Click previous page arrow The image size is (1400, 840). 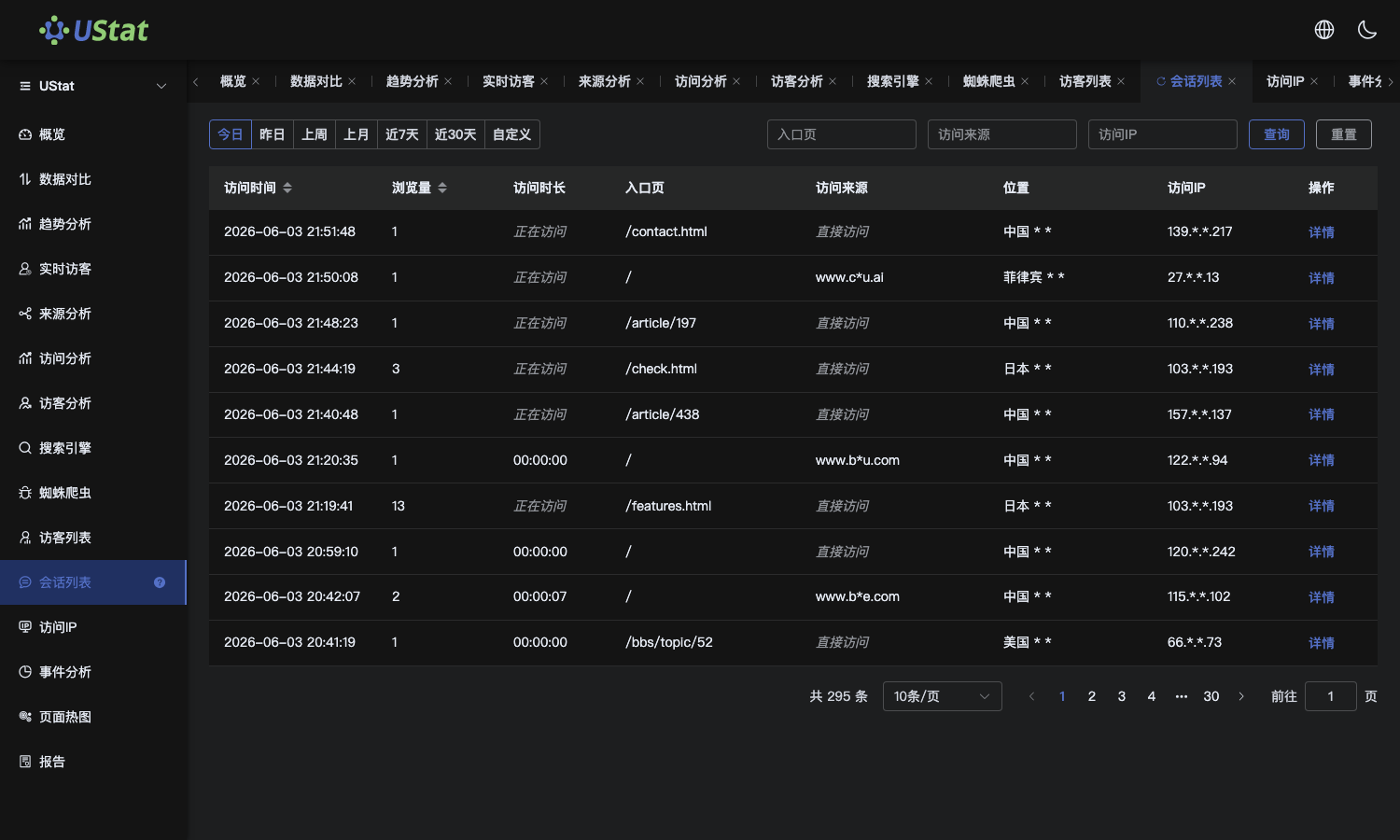tap(1031, 696)
